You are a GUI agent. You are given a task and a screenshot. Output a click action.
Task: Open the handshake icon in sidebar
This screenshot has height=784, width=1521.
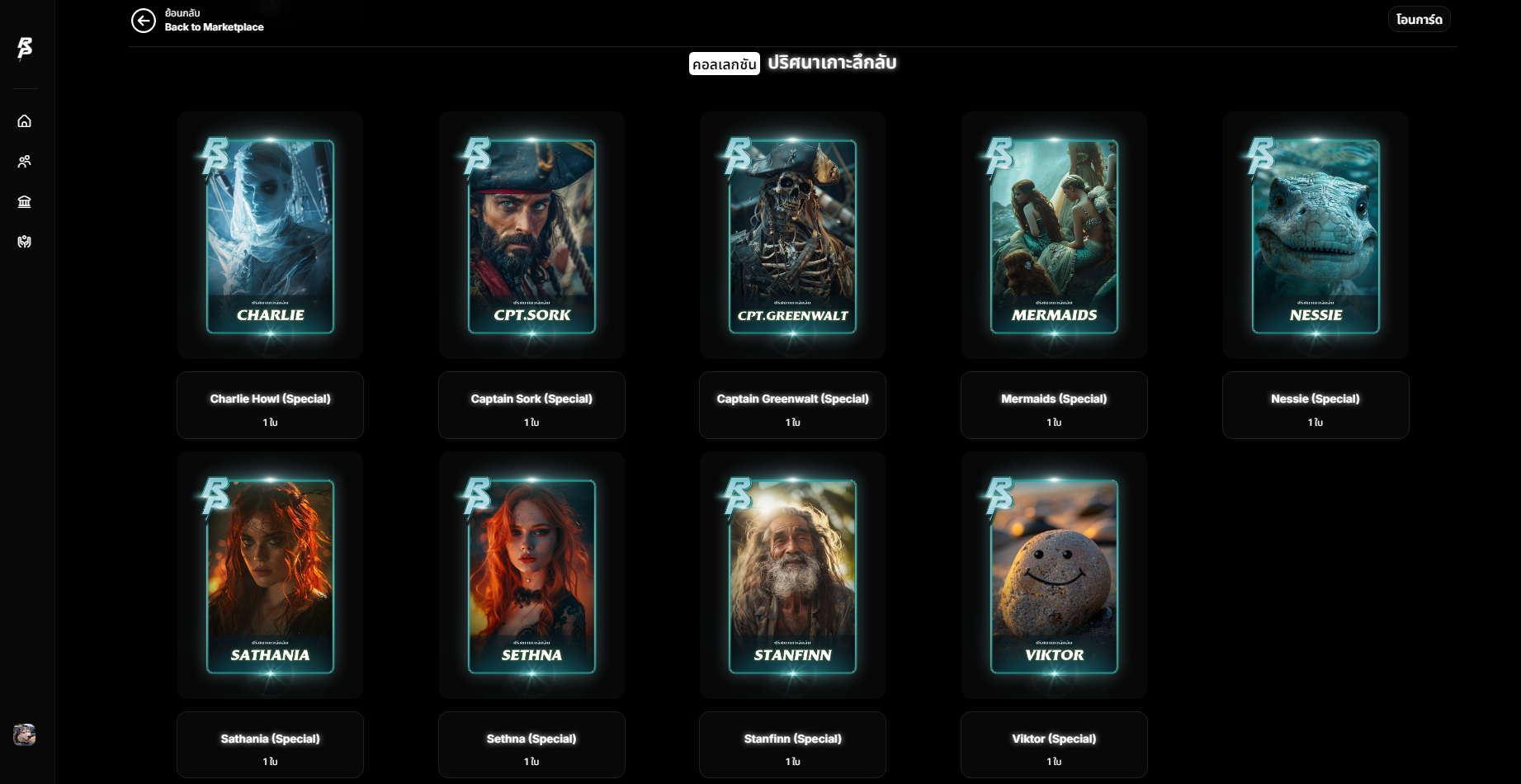(25, 242)
